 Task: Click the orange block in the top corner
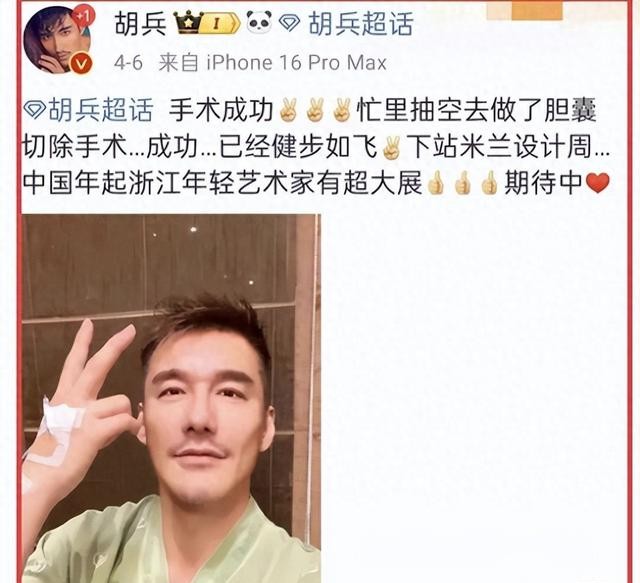point(537,10)
